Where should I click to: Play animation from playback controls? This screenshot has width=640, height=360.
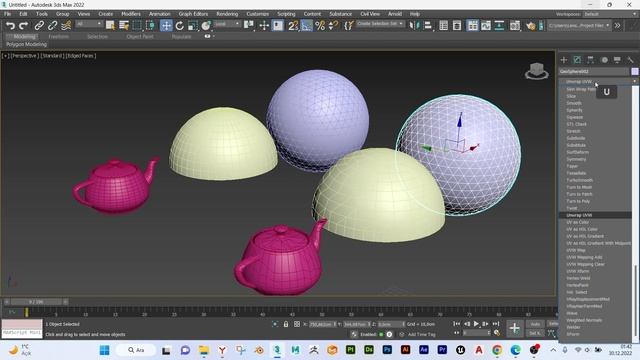click(x=476, y=324)
